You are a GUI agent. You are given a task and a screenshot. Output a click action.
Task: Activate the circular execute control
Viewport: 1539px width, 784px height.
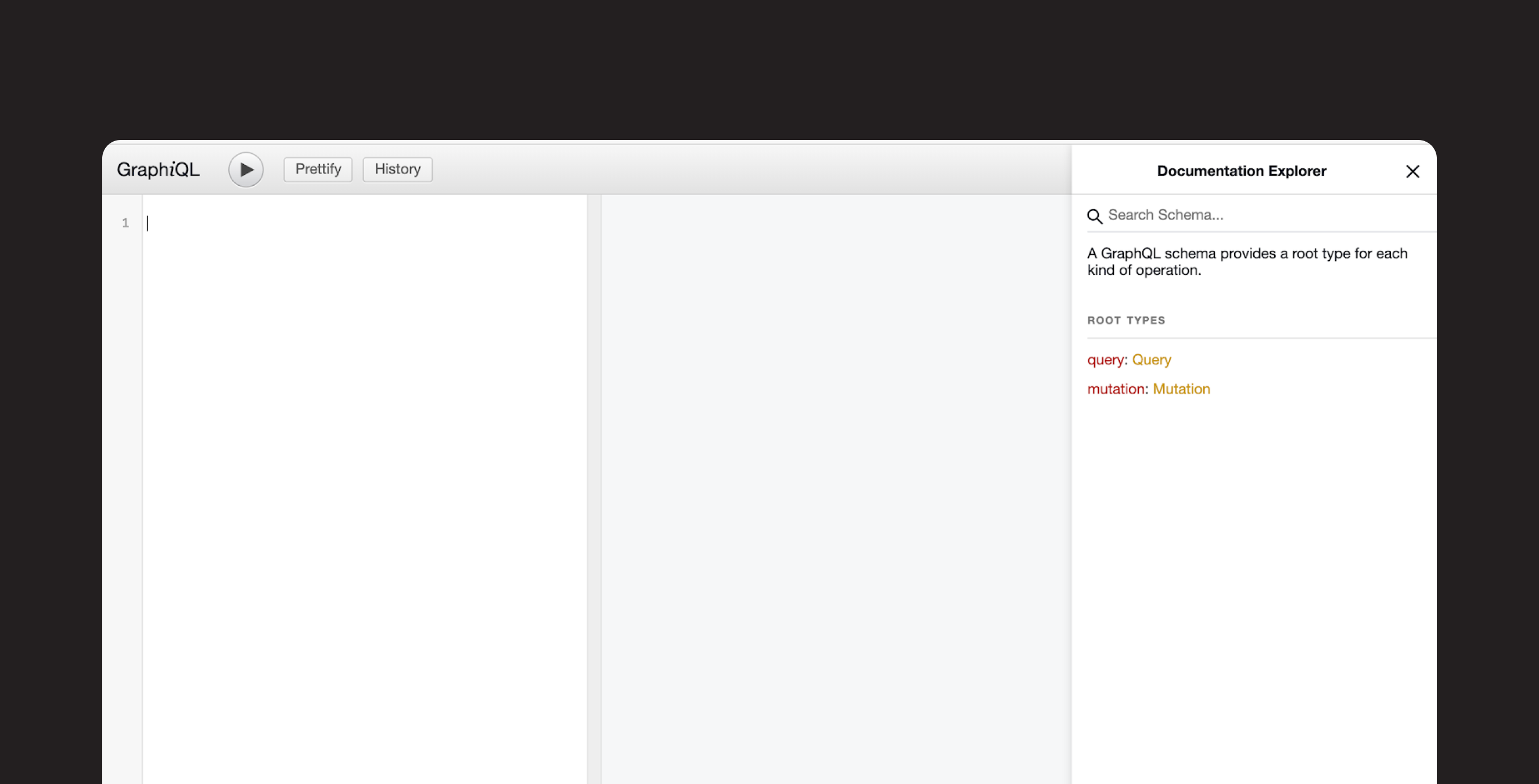246,169
